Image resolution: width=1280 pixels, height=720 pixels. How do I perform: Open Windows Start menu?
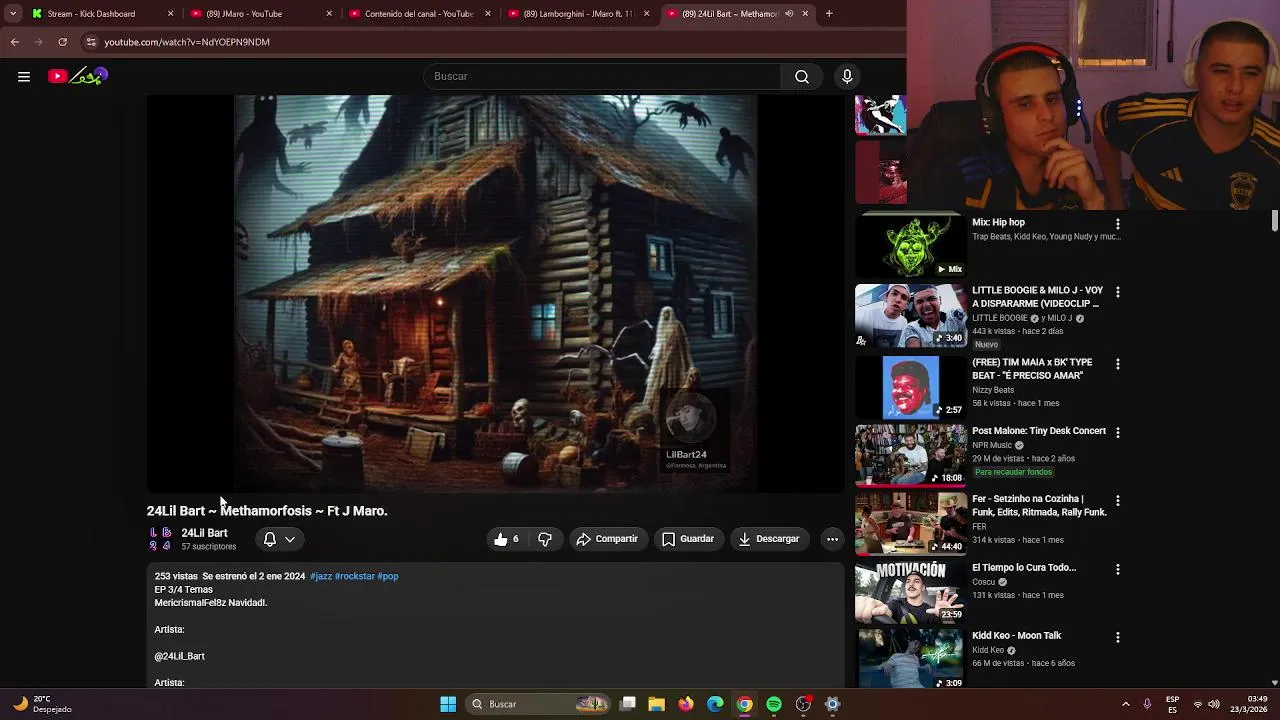point(448,704)
